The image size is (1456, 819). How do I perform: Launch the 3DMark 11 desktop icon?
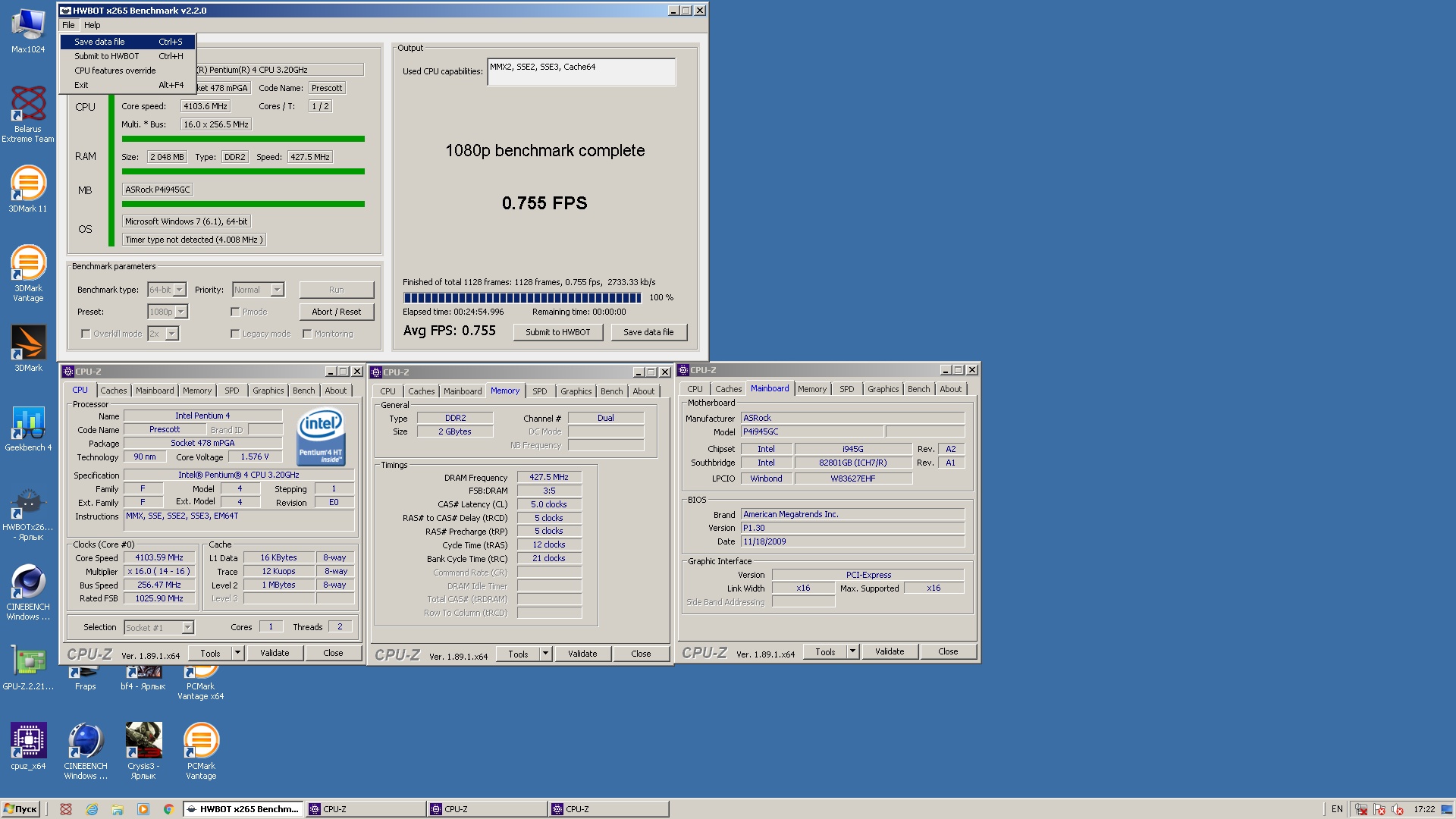[x=28, y=190]
